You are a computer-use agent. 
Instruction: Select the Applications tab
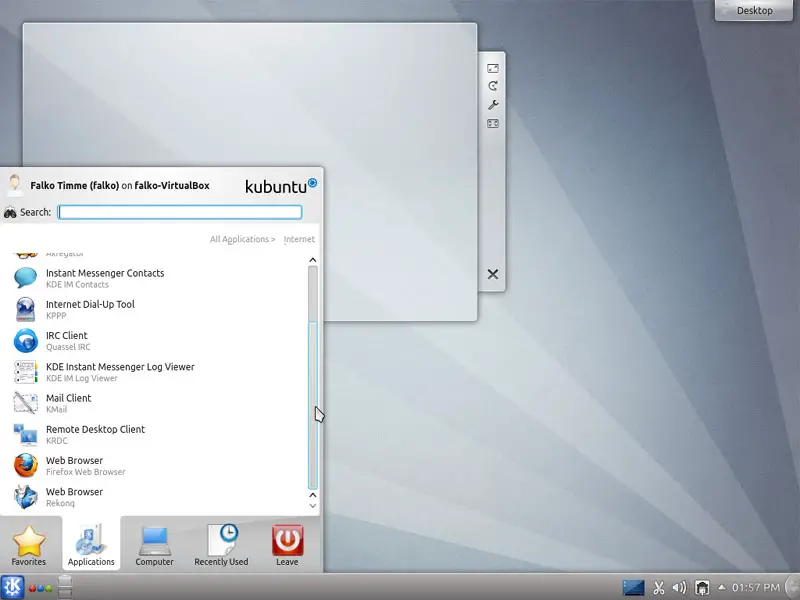[x=91, y=544]
